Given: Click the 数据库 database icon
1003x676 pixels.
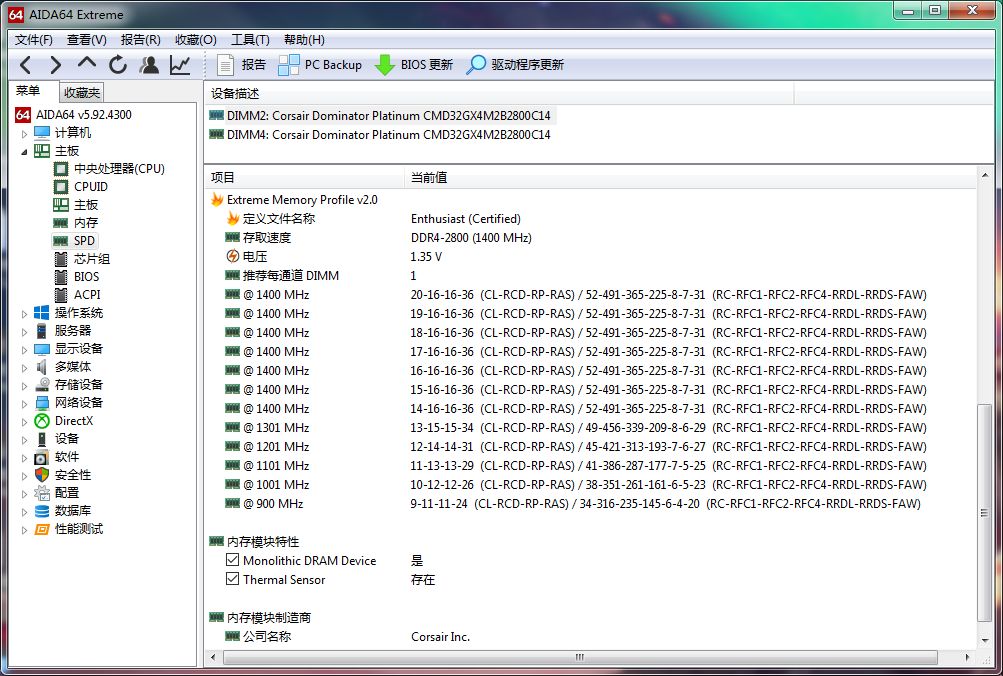Looking at the screenshot, I should point(42,511).
